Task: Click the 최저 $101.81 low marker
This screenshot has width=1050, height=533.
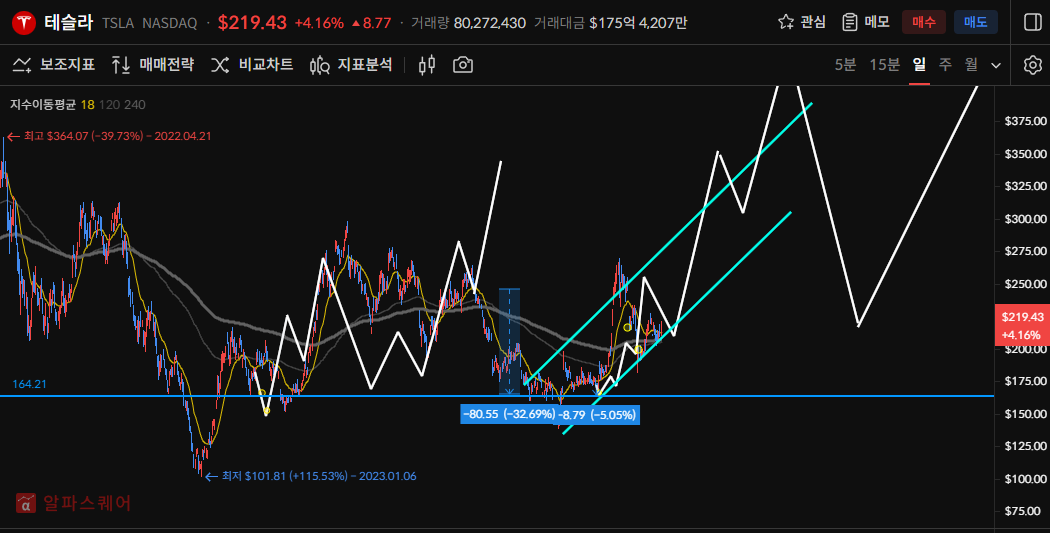Action: click(x=311, y=476)
